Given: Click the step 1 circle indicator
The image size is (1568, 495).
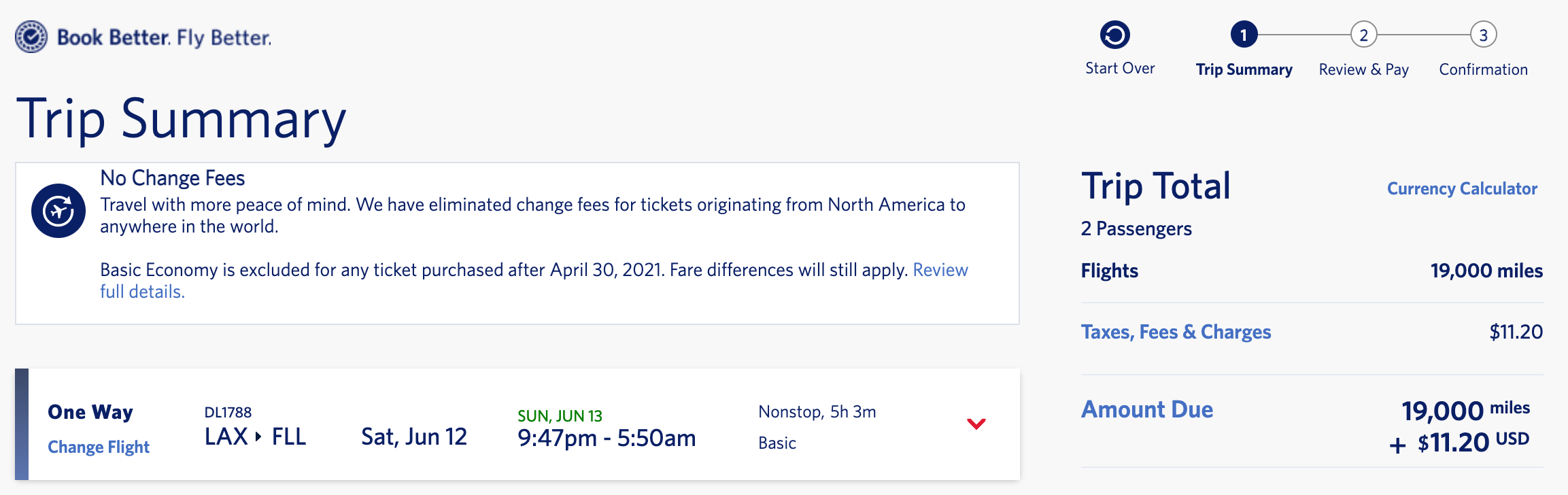Looking at the screenshot, I should [x=1244, y=35].
